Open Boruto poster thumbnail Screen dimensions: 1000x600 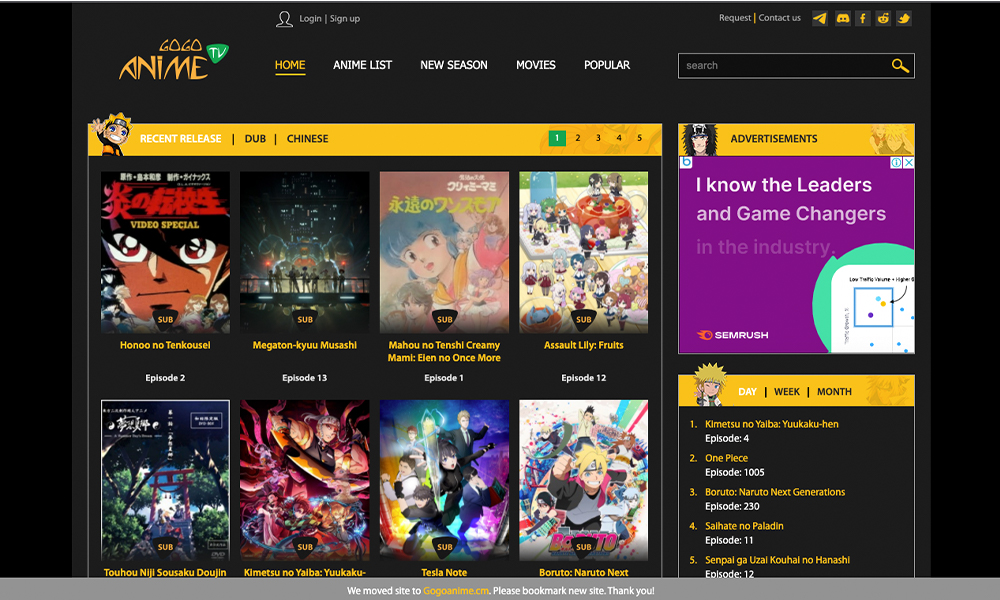pyautogui.click(x=584, y=480)
